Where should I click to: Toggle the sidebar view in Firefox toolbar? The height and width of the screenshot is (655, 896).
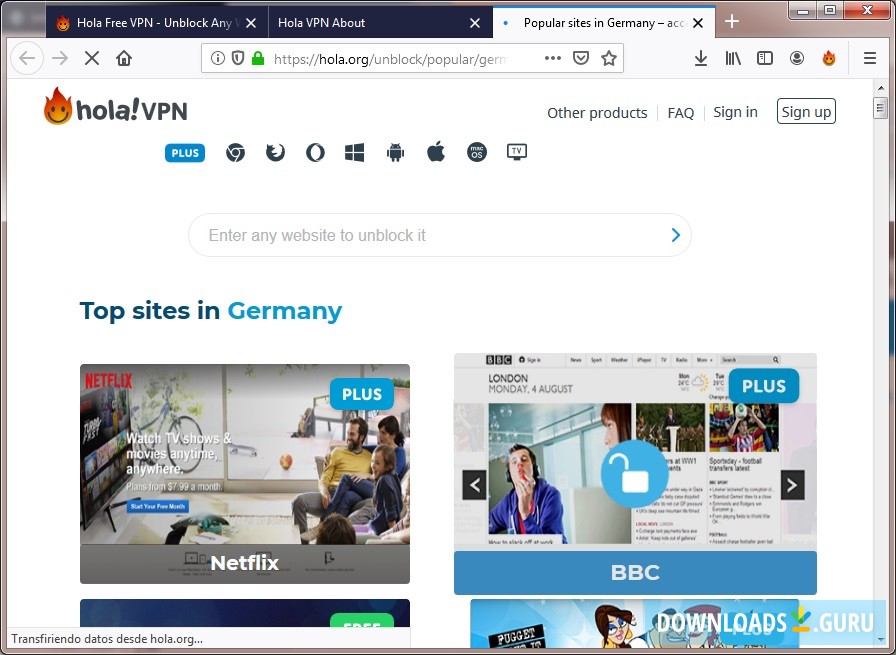tap(765, 57)
